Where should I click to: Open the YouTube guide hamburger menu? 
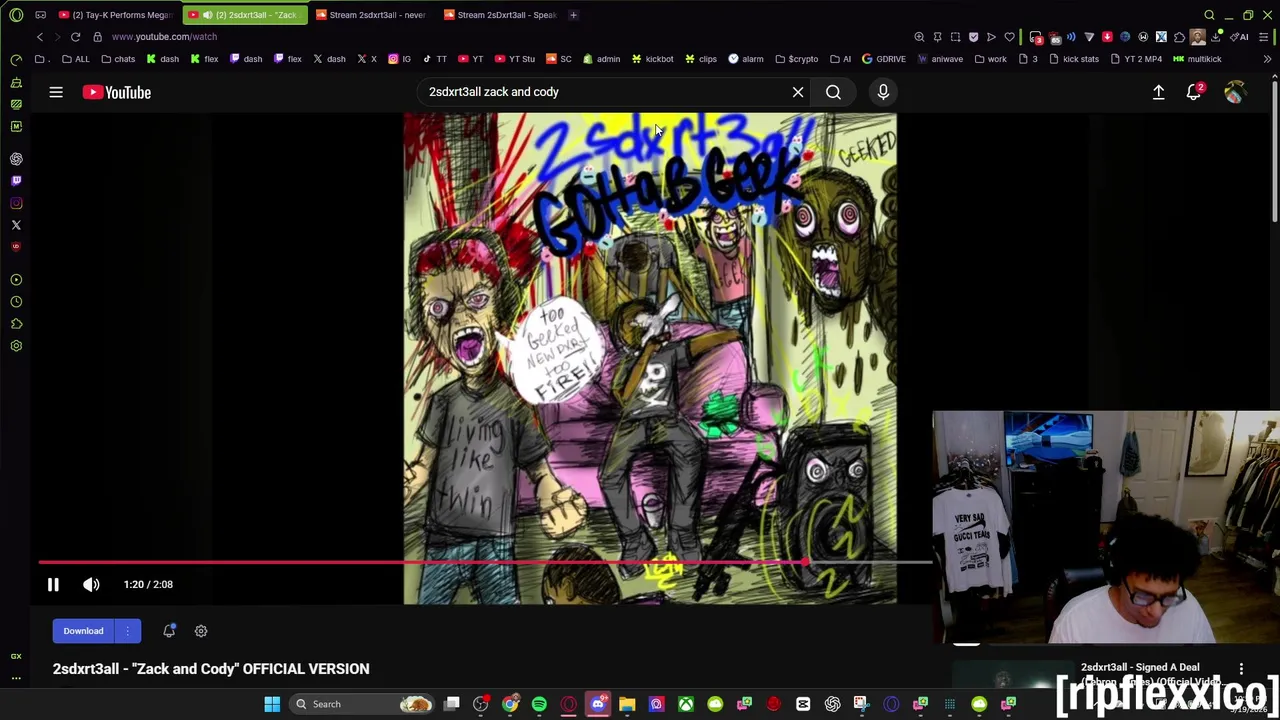[x=56, y=92]
